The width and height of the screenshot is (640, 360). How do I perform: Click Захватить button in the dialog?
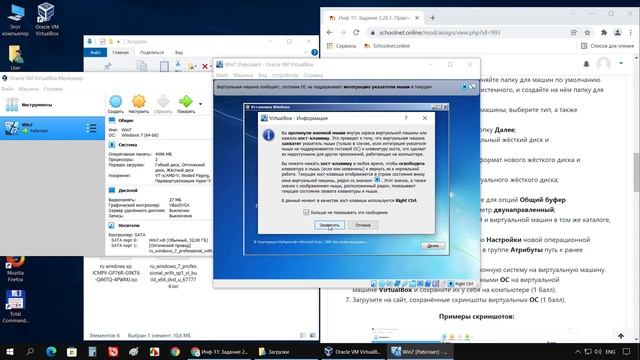[x=329, y=225]
